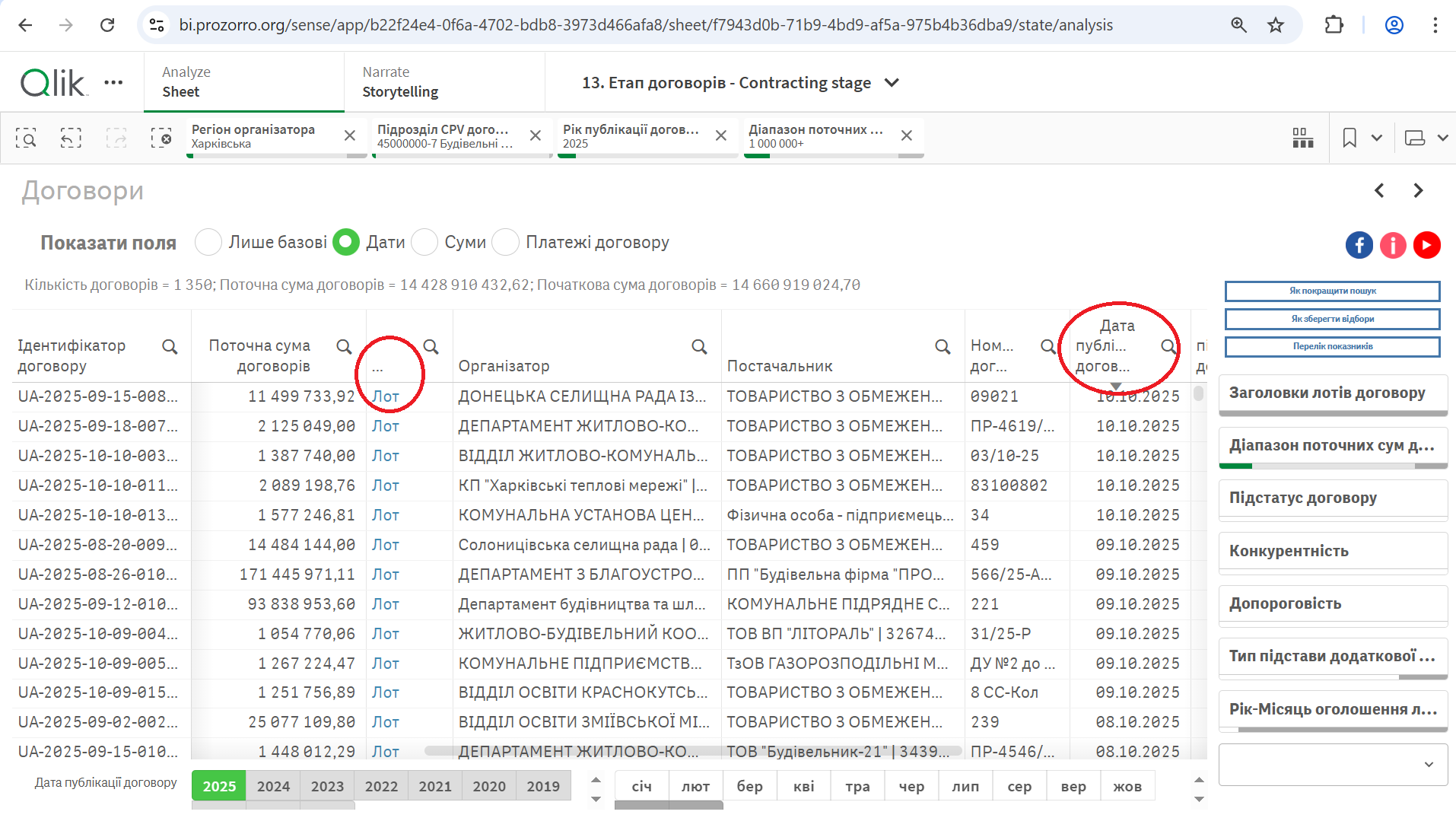Open the YouTube channel icon
This screenshot has height=818, width=1456.
(x=1426, y=245)
